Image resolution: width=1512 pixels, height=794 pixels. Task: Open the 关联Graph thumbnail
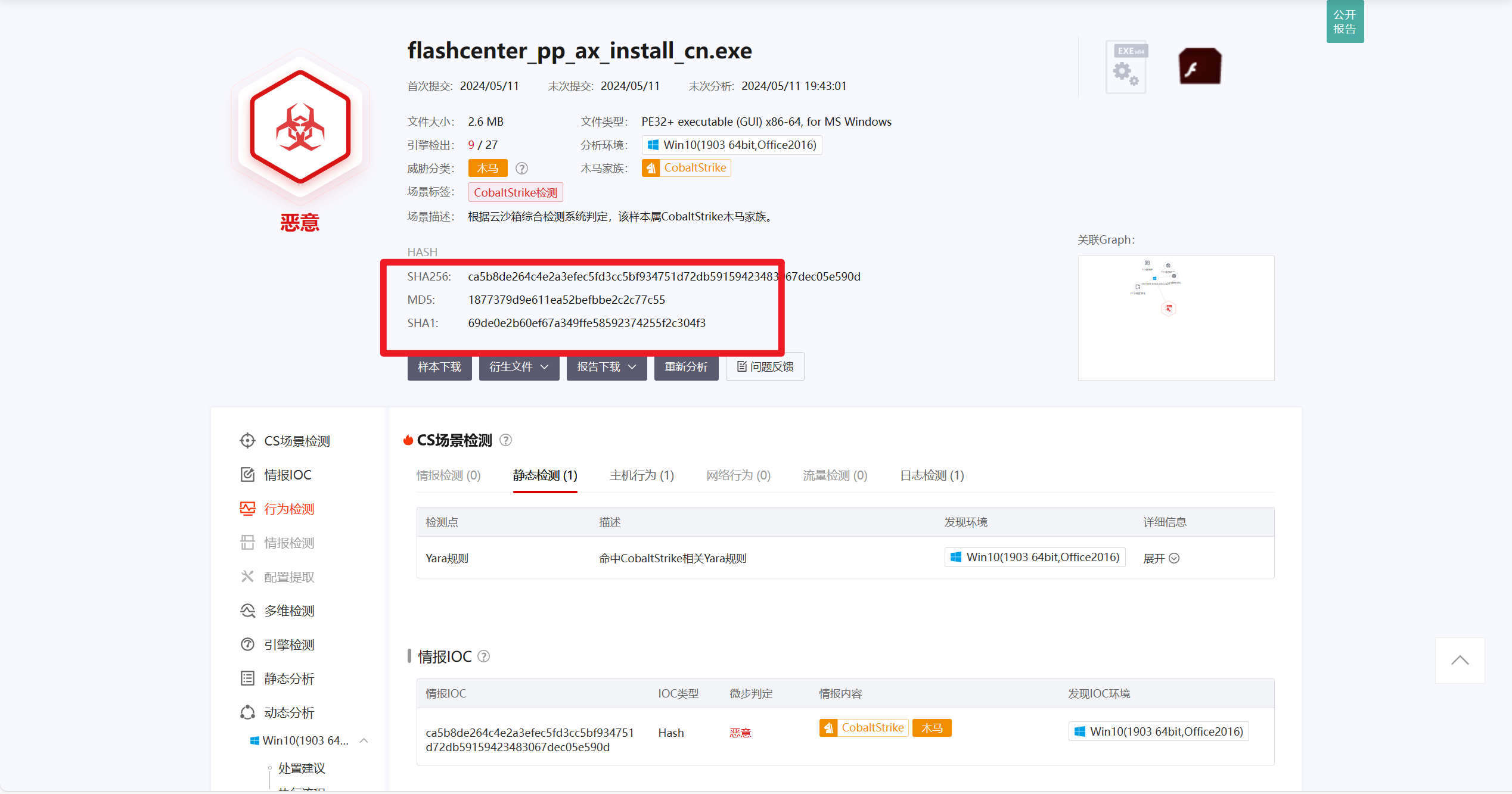coord(1175,317)
